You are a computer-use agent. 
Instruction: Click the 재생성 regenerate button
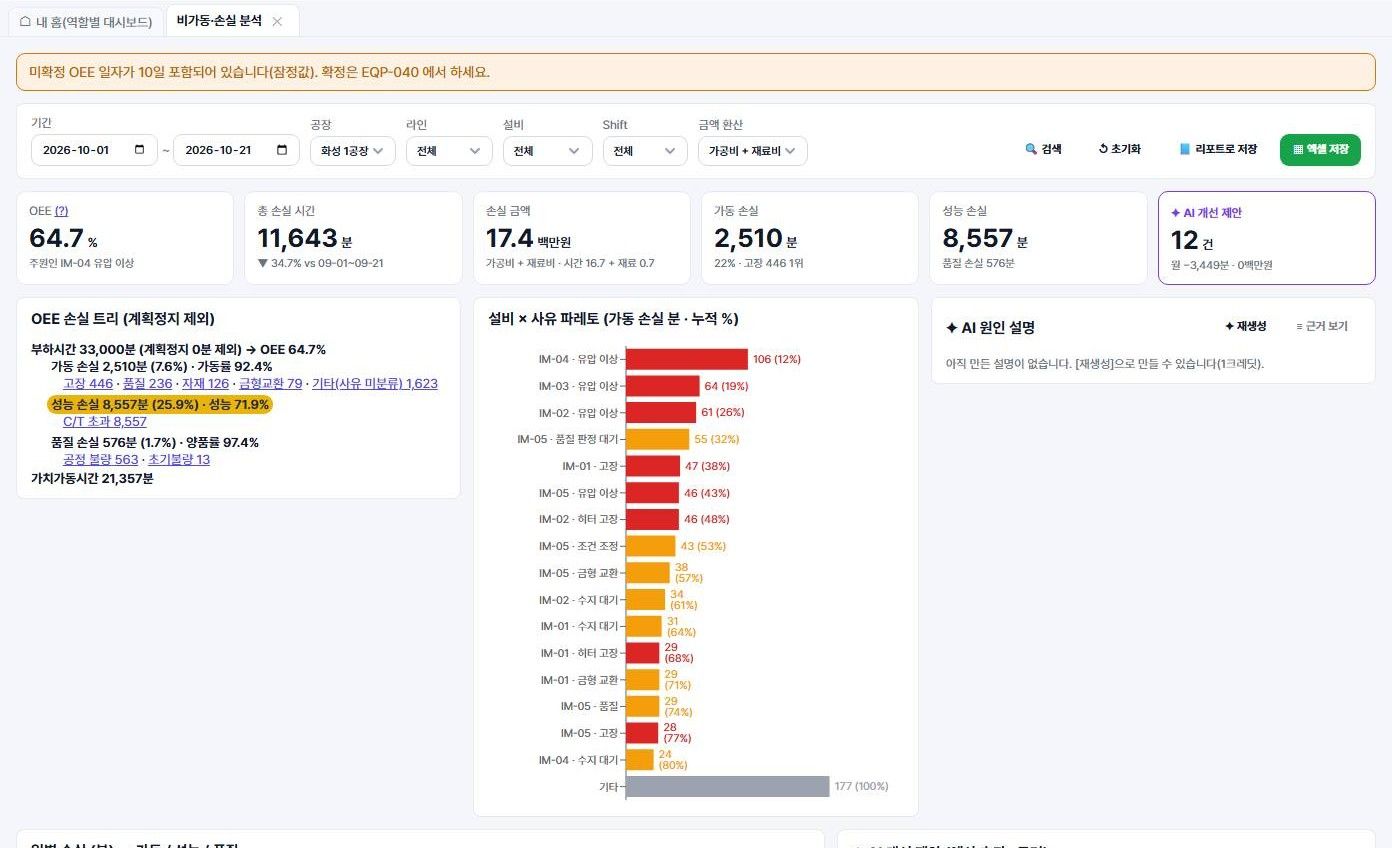point(1245,327)
